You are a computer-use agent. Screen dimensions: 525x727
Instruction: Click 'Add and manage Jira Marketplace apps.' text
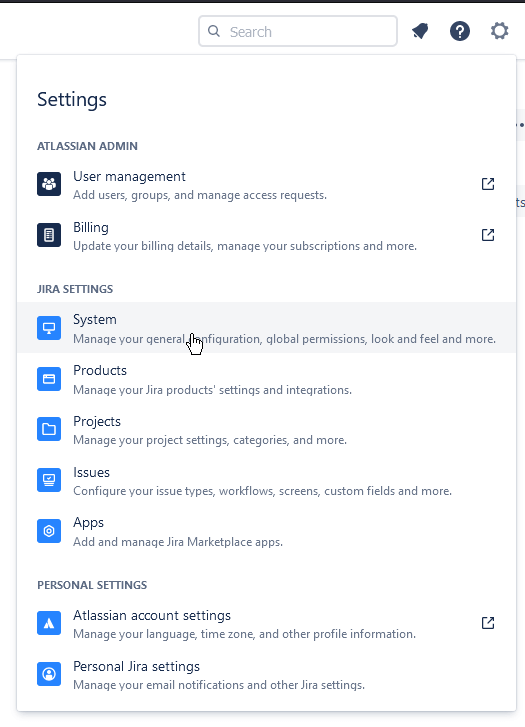click(178, 542)
